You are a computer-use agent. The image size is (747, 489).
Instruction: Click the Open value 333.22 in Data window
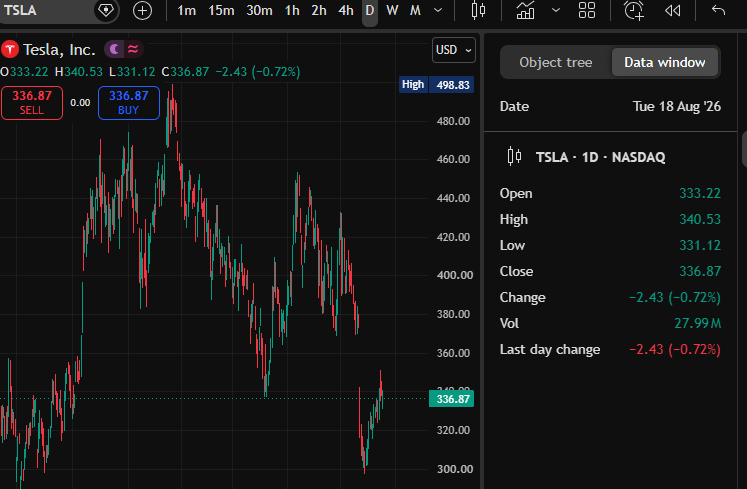[x=700, y=193]
